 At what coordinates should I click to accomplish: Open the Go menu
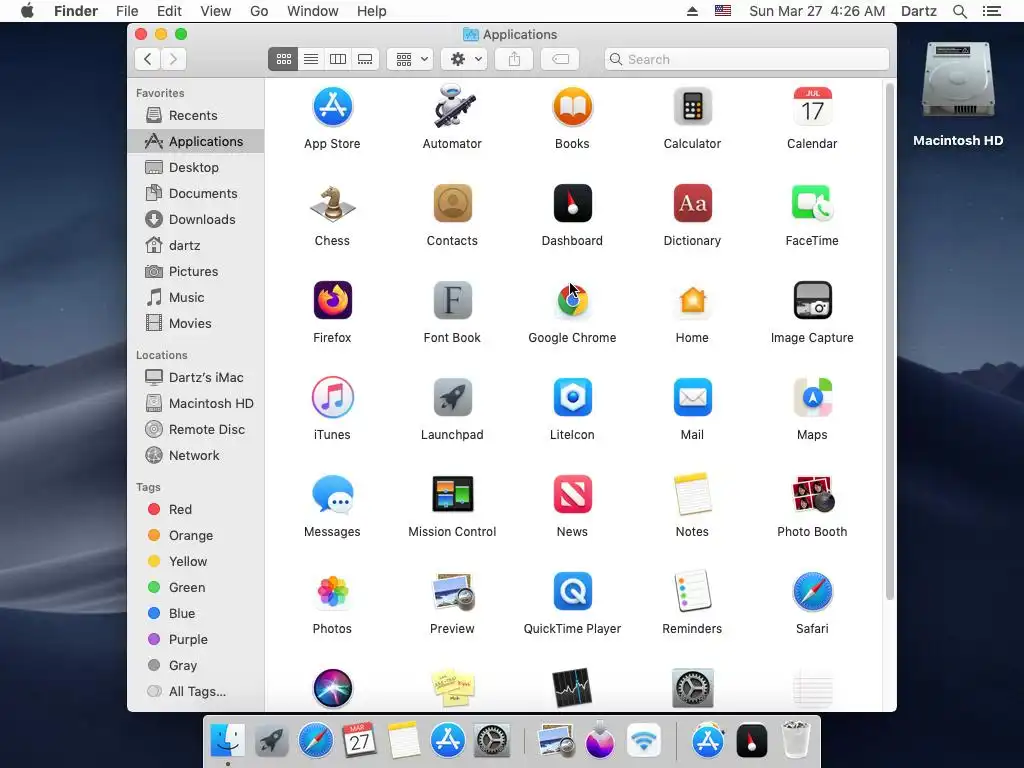click(259, 11)
